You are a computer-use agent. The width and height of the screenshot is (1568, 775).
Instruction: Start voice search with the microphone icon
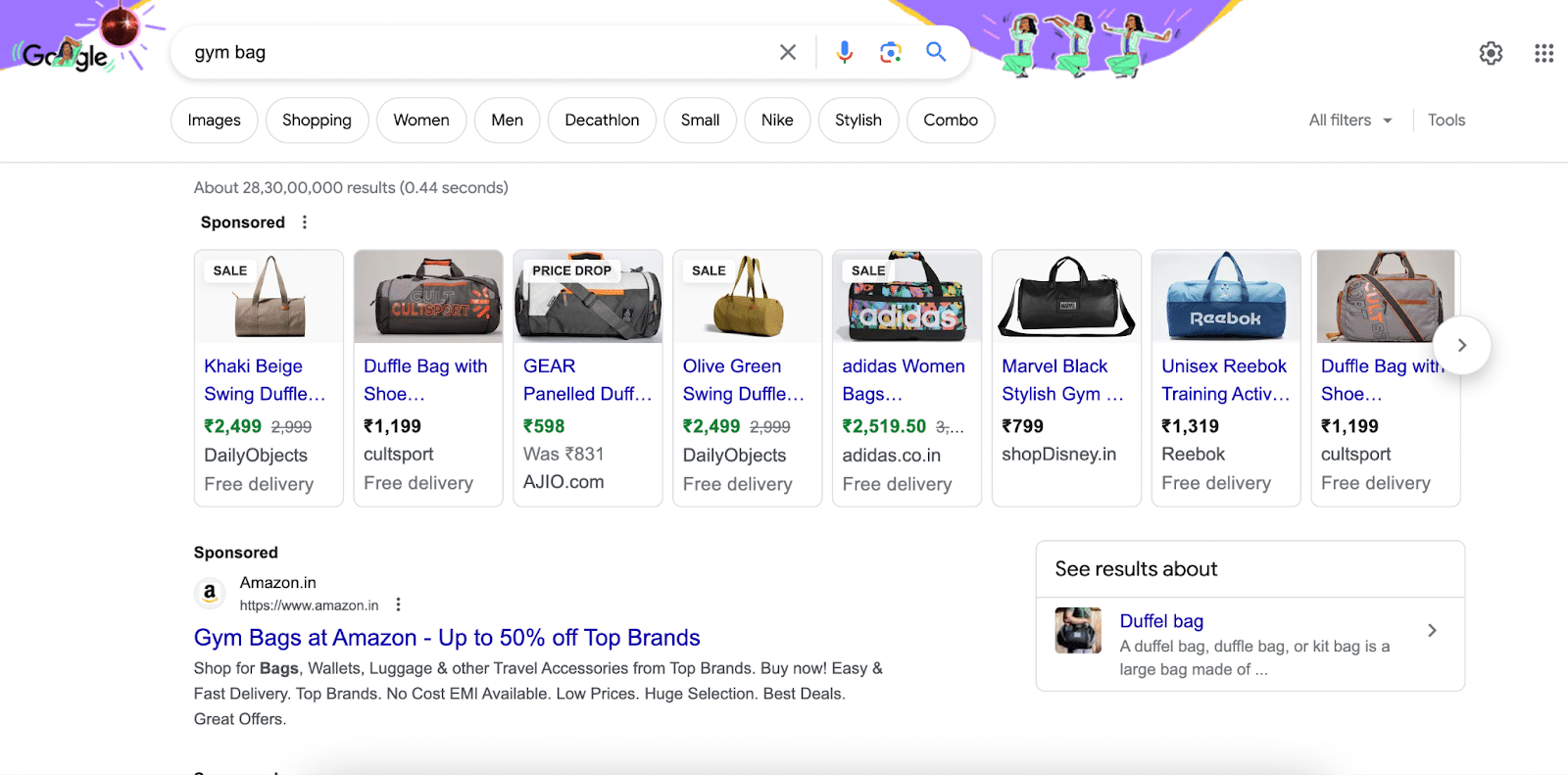click(844, 52)
